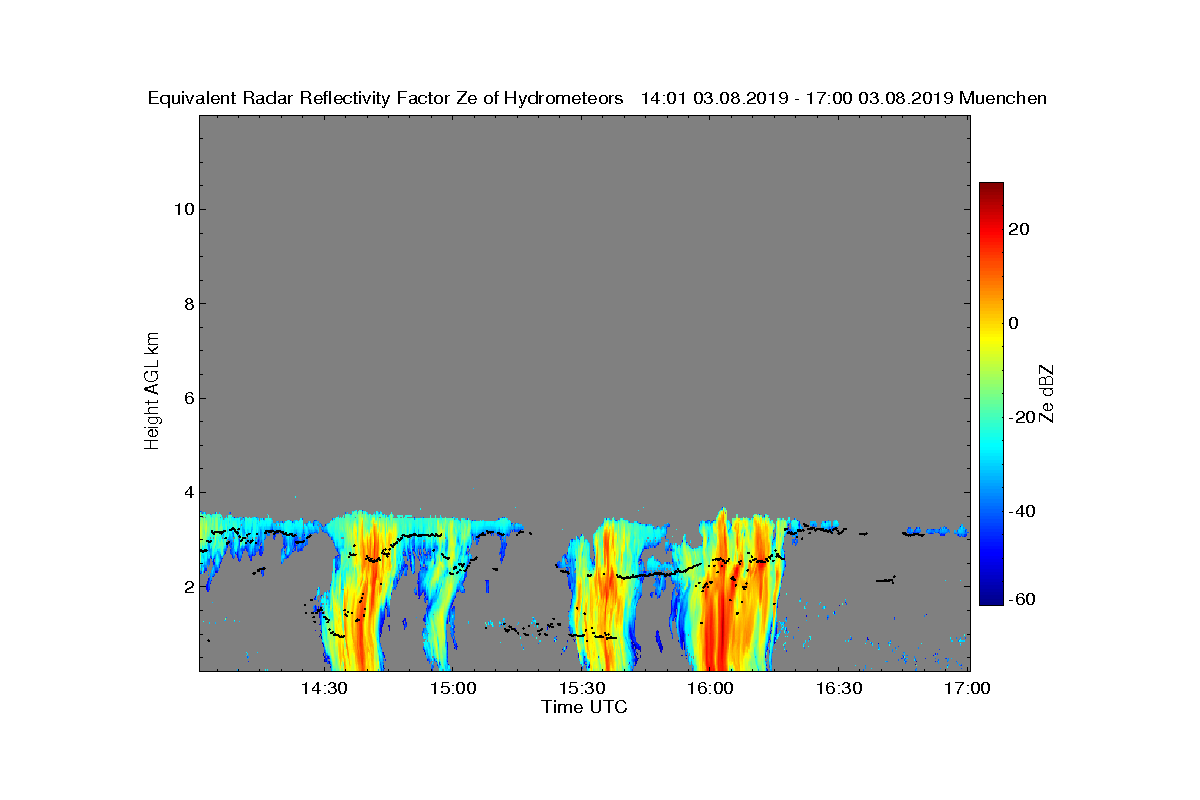Click the 2 km height tick label
This screenshot has width=1200, height=800.
pyautogui.click(x=188, y=587)
